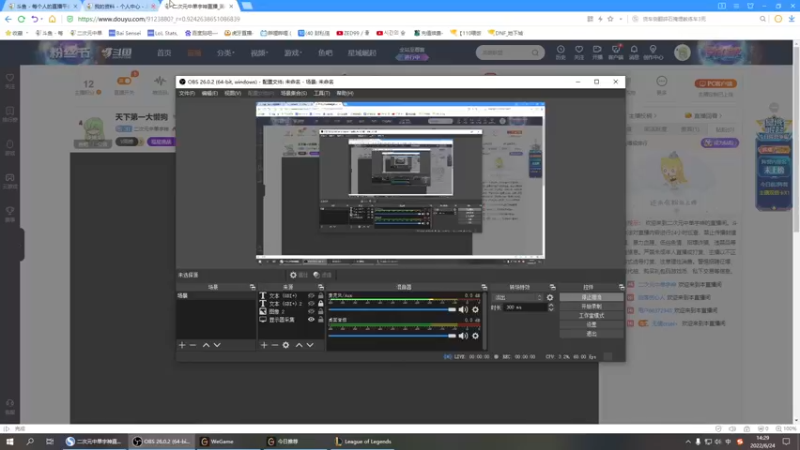Click the 300 ms duration stepper arrows

551,308
